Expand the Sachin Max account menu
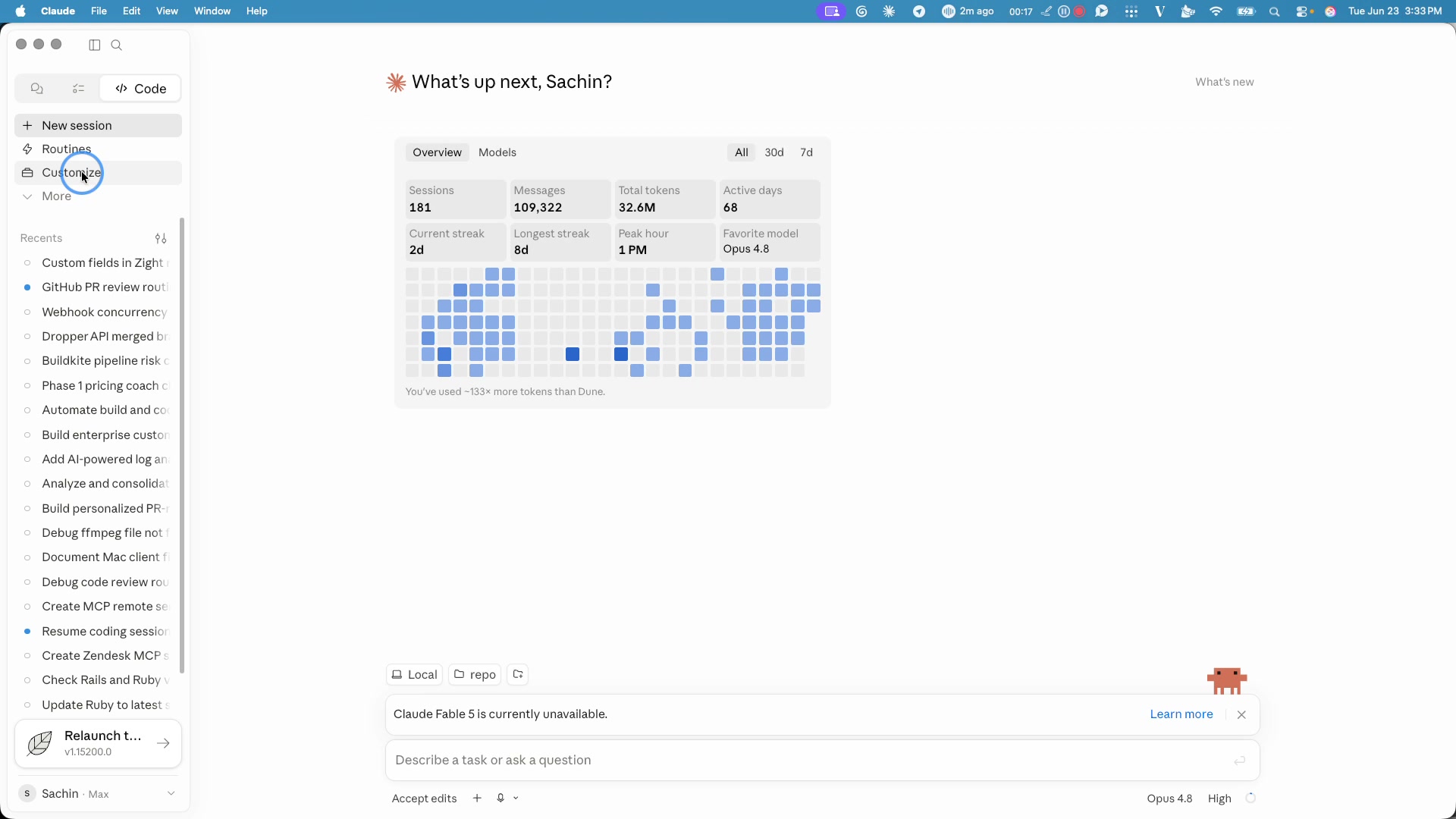The height and width of the screenshot is (819, 1456). pos(98,794)
